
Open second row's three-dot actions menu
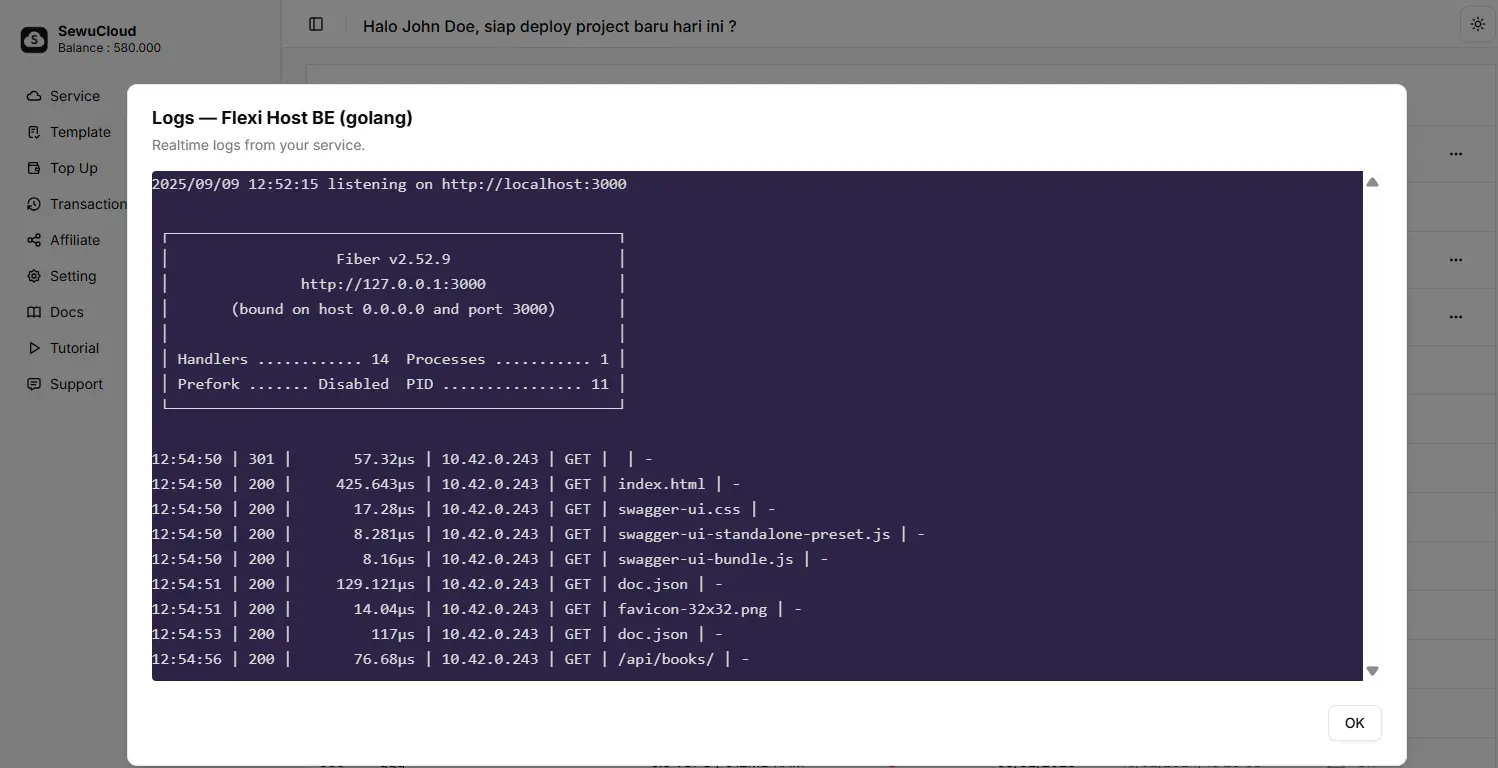pos(1455,260)
